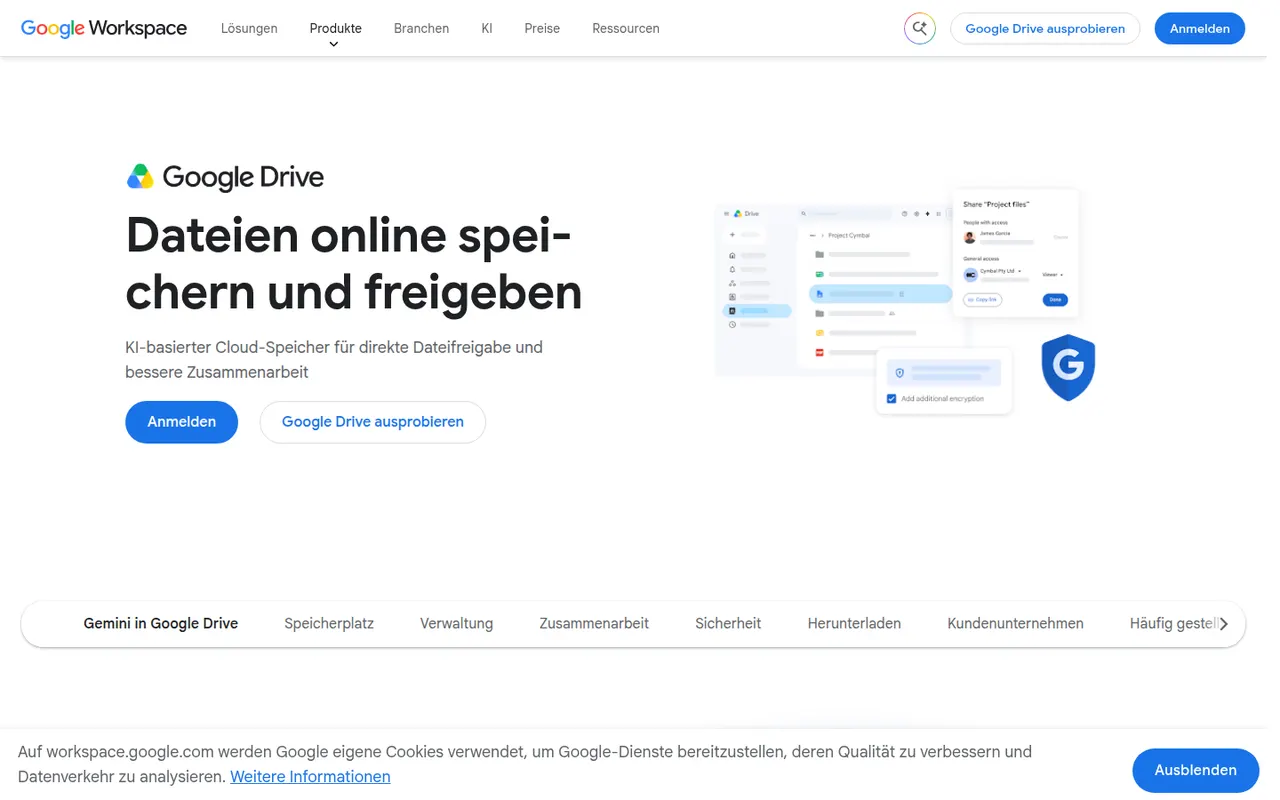
Task: Click the blue G security shield
Action: pyautogui.click(x=1068, y=367)
